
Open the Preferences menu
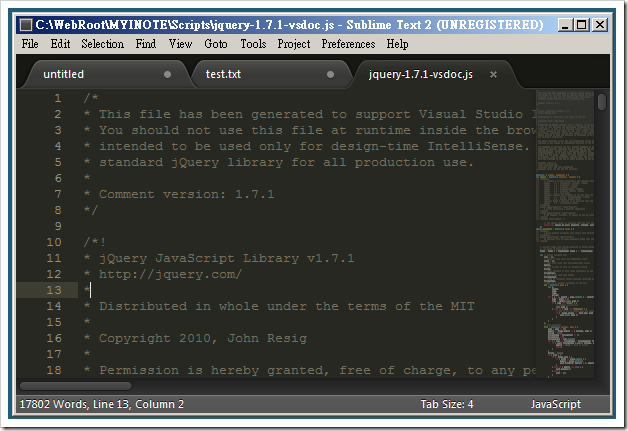[348, 44]
